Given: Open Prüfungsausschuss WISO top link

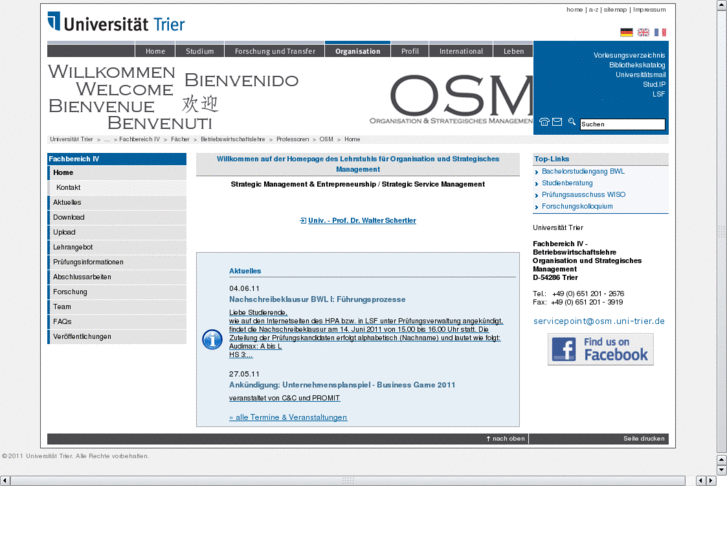Looking at the screenshot, I should pos(583,195).
